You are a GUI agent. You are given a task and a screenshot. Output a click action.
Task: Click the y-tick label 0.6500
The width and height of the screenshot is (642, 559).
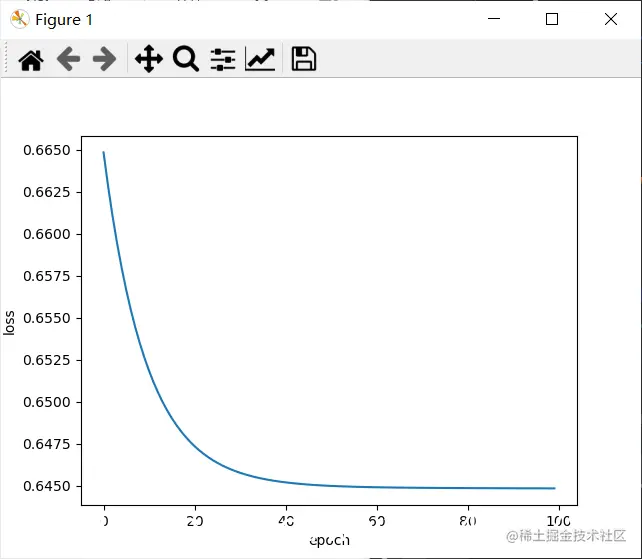[x=47, y=402]
